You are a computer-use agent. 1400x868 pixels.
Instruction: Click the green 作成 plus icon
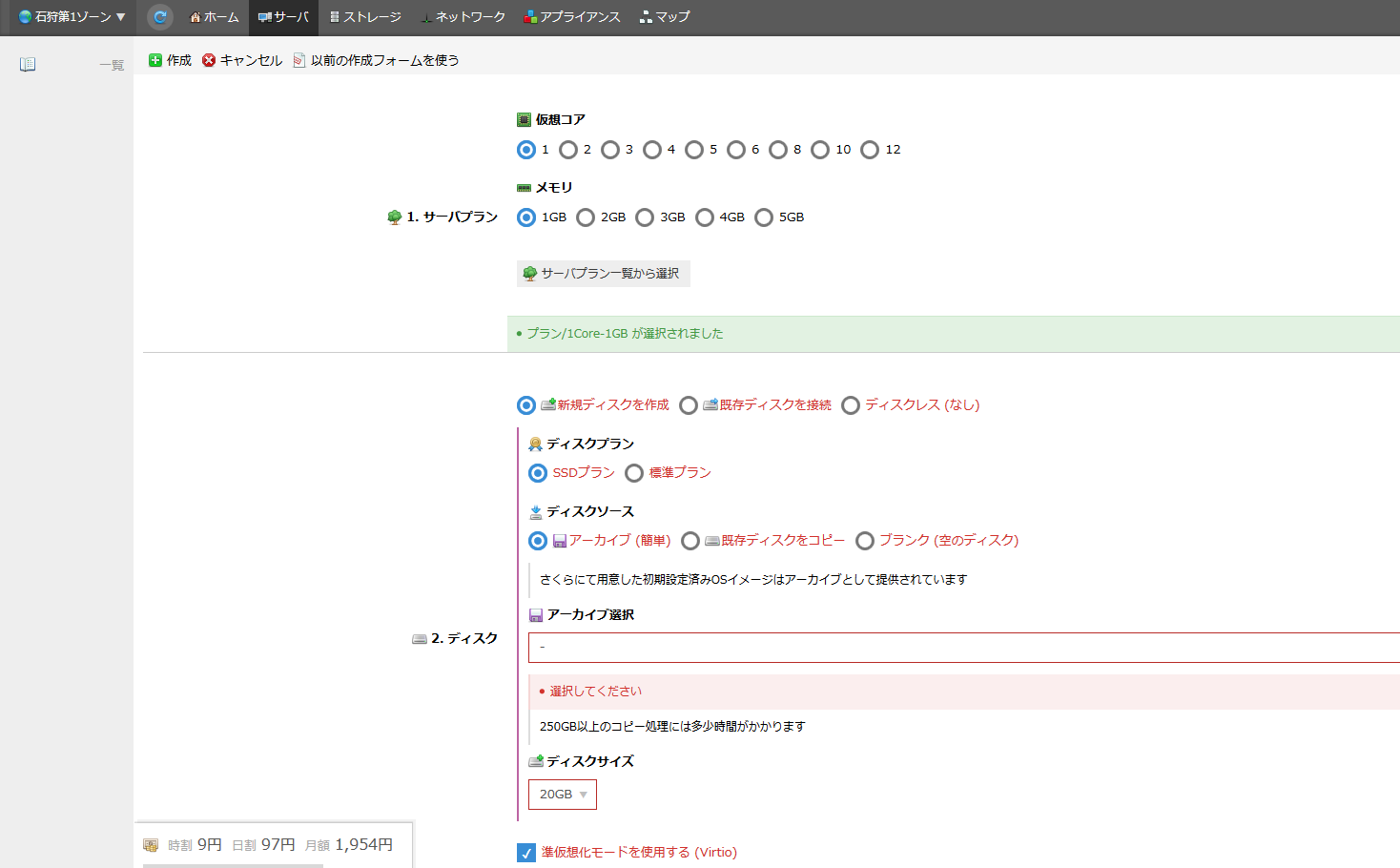click(x=155, y=60)
